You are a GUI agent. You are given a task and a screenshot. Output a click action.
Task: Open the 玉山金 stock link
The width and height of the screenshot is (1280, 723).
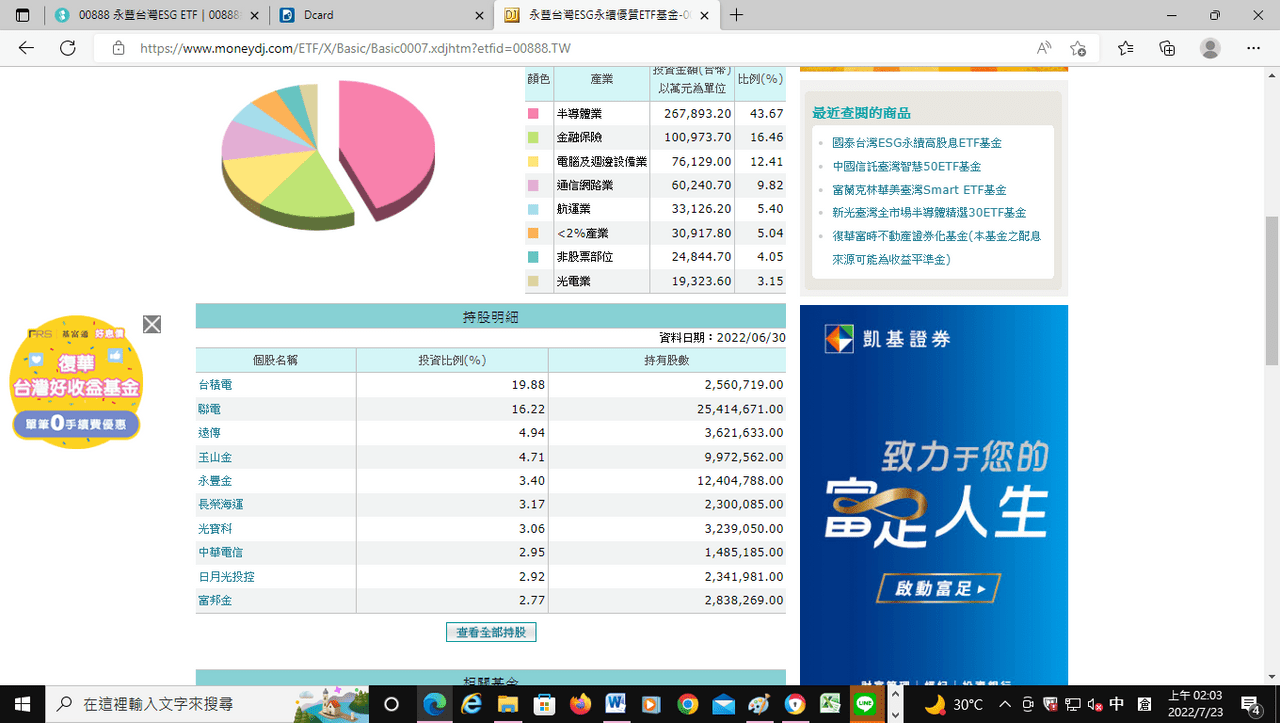[215, 456]
